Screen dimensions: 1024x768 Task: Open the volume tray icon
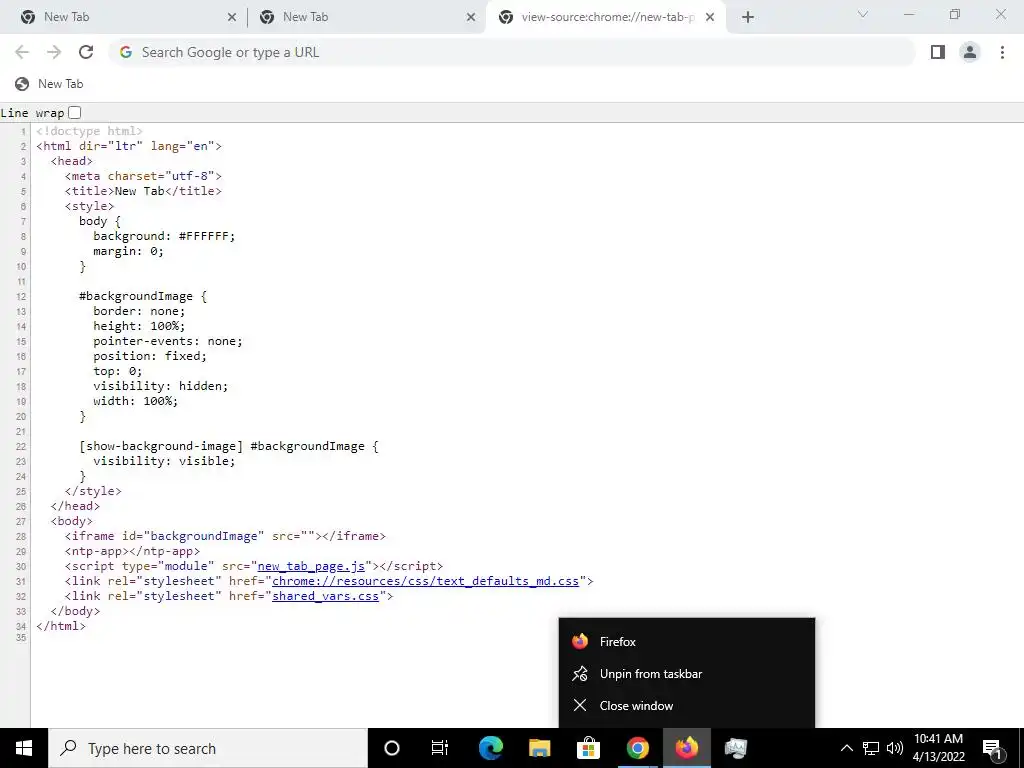[x=895, y=748]
